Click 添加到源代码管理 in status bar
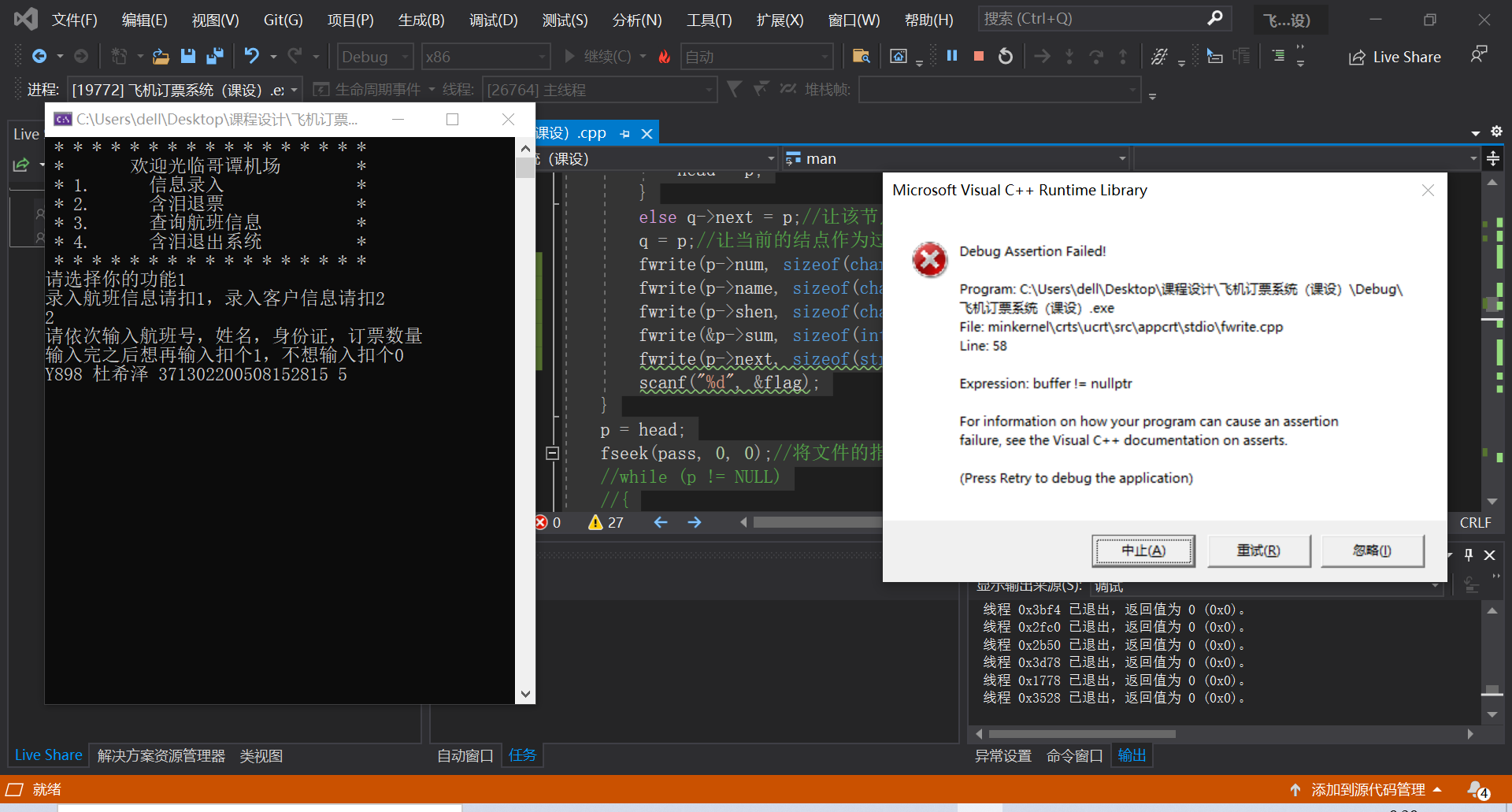The height and width of the screenshot is (812, 1512). [x=1367, y=789]
